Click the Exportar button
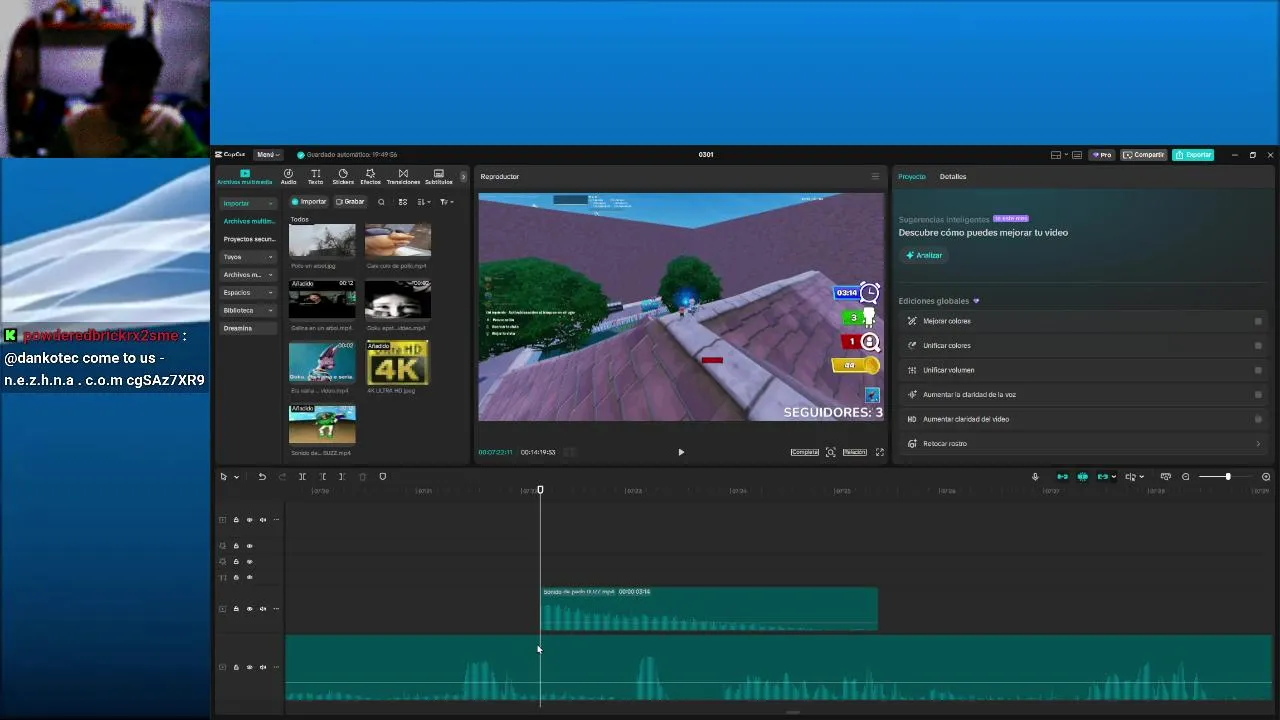 [x=1193, y=155]
